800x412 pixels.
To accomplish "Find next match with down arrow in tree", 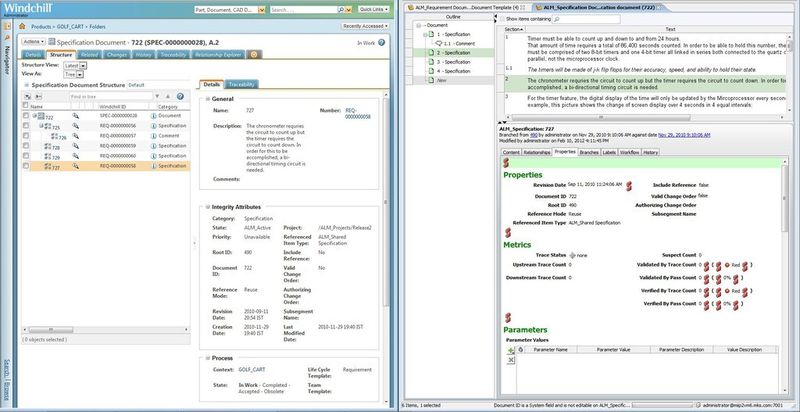I will click(157, 96).
